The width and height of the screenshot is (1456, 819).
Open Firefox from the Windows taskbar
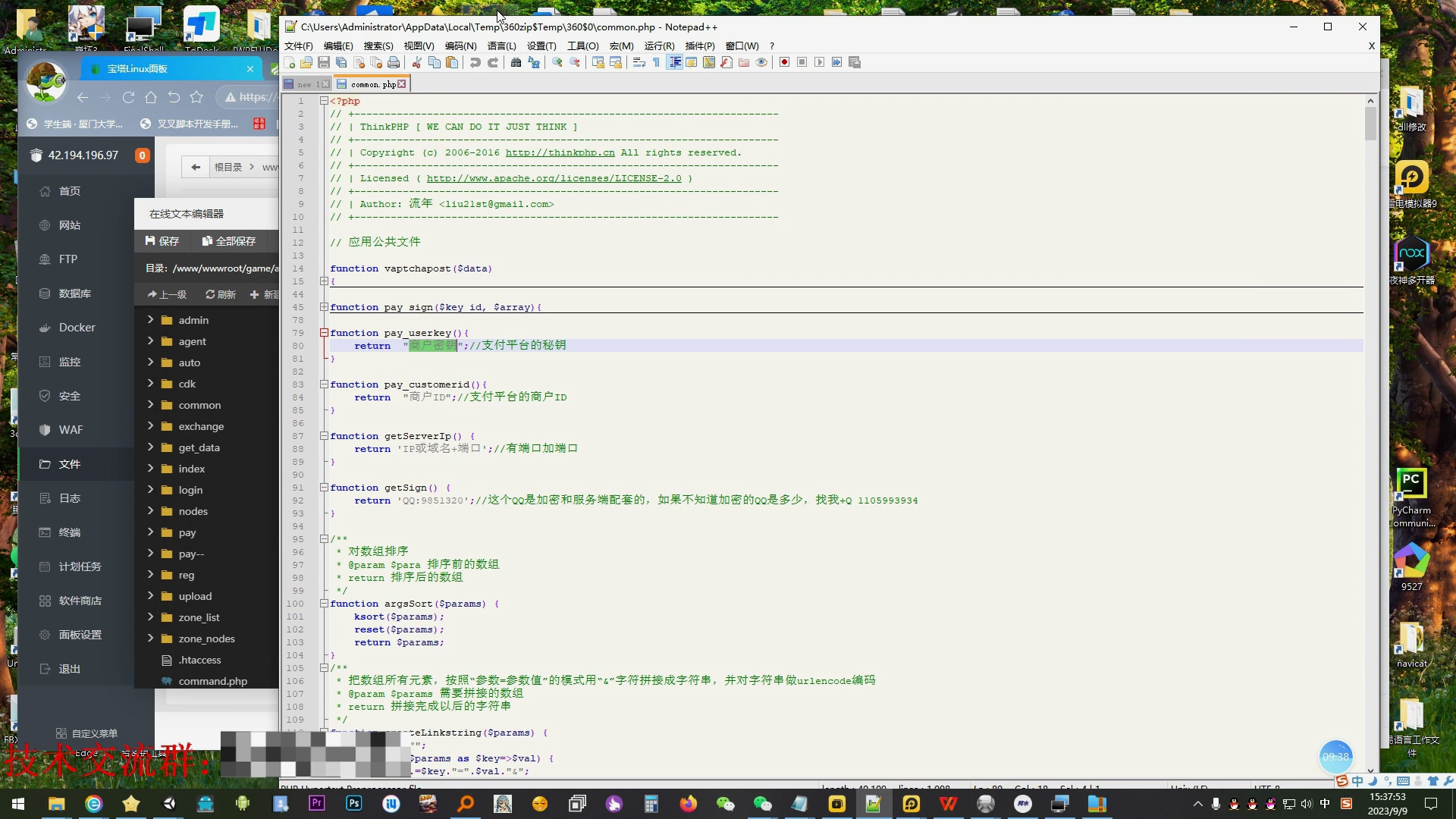pyautogui.click(x=688, y=804)
